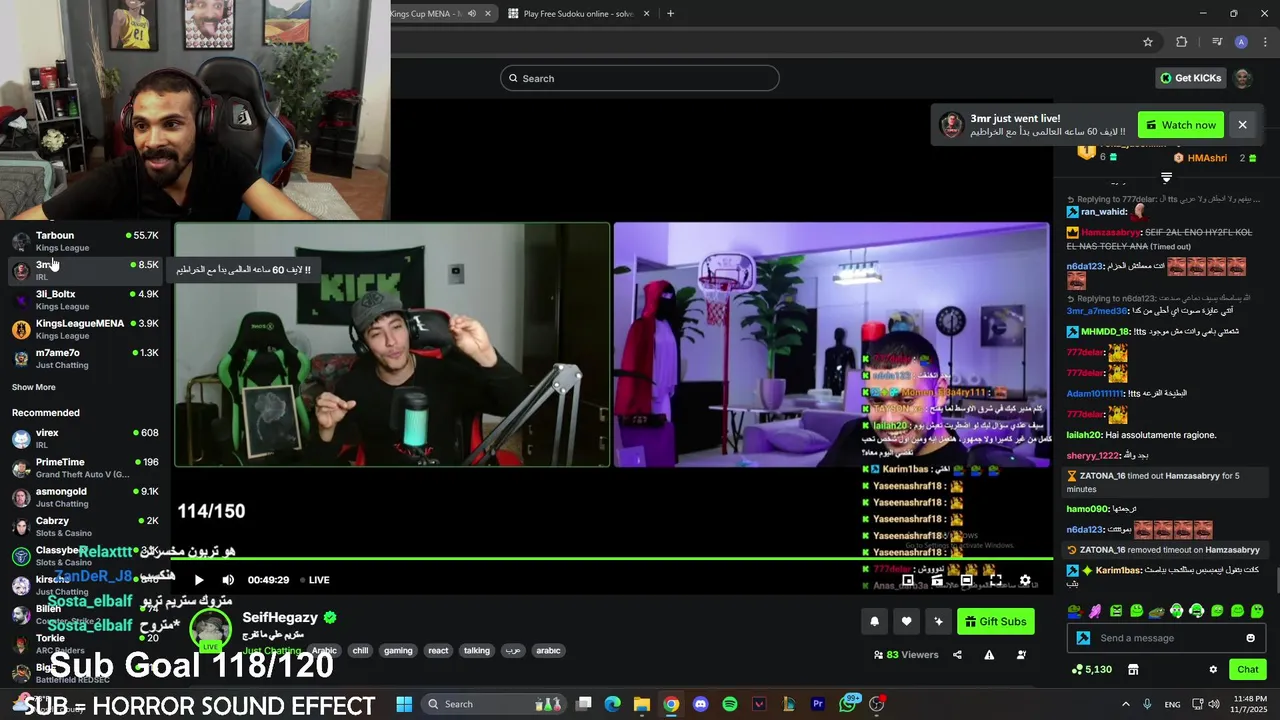1280x720 pixels.
Task: Click gaming tag under stream title
Action: (398, 650)
